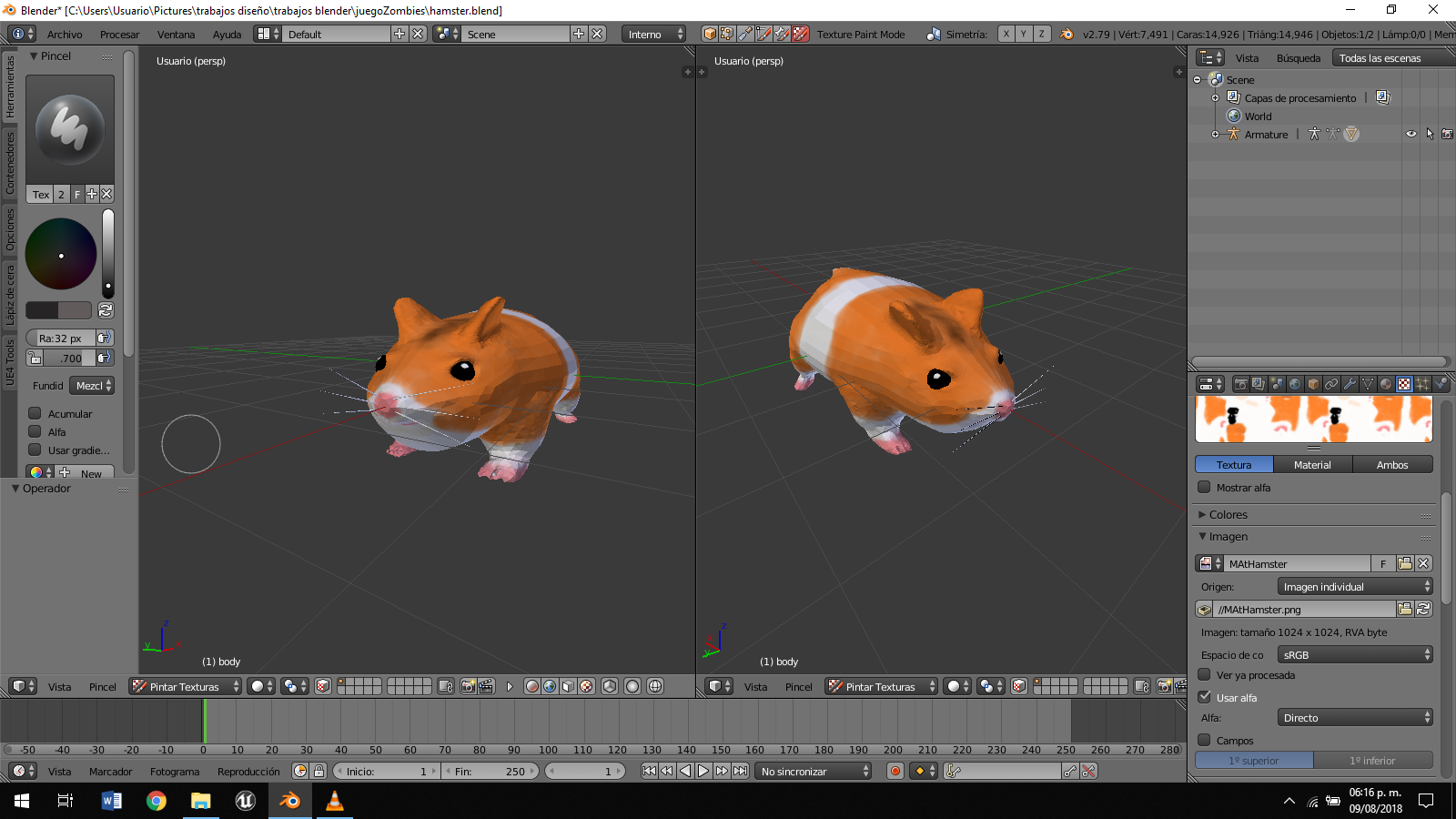1456x819 pixels.
Task: Click the face selection masking cube icon in left viewport
Action: tap(323, 686)
